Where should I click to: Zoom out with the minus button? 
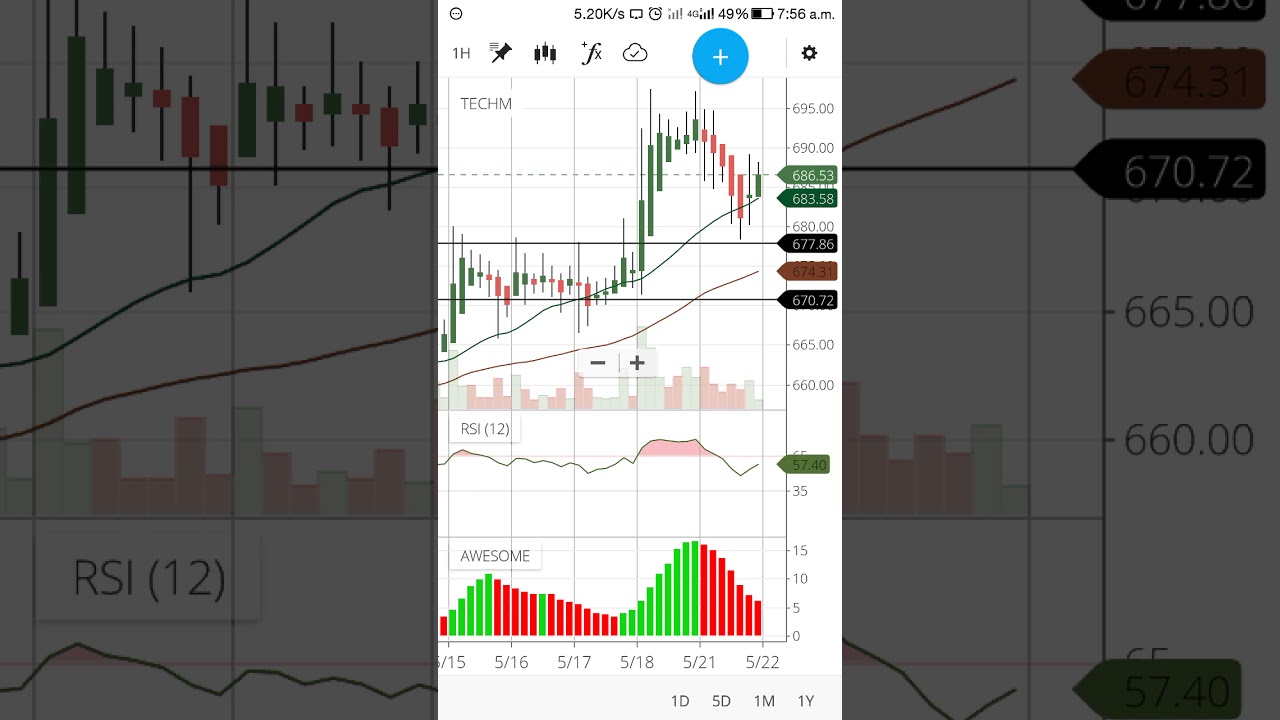pyautogui.click(x=598, y=363)
